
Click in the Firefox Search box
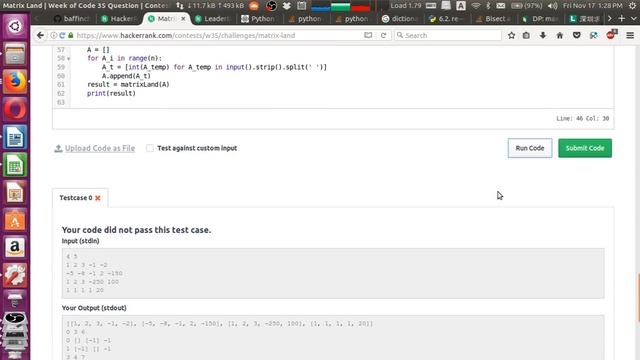click(448, 36)
